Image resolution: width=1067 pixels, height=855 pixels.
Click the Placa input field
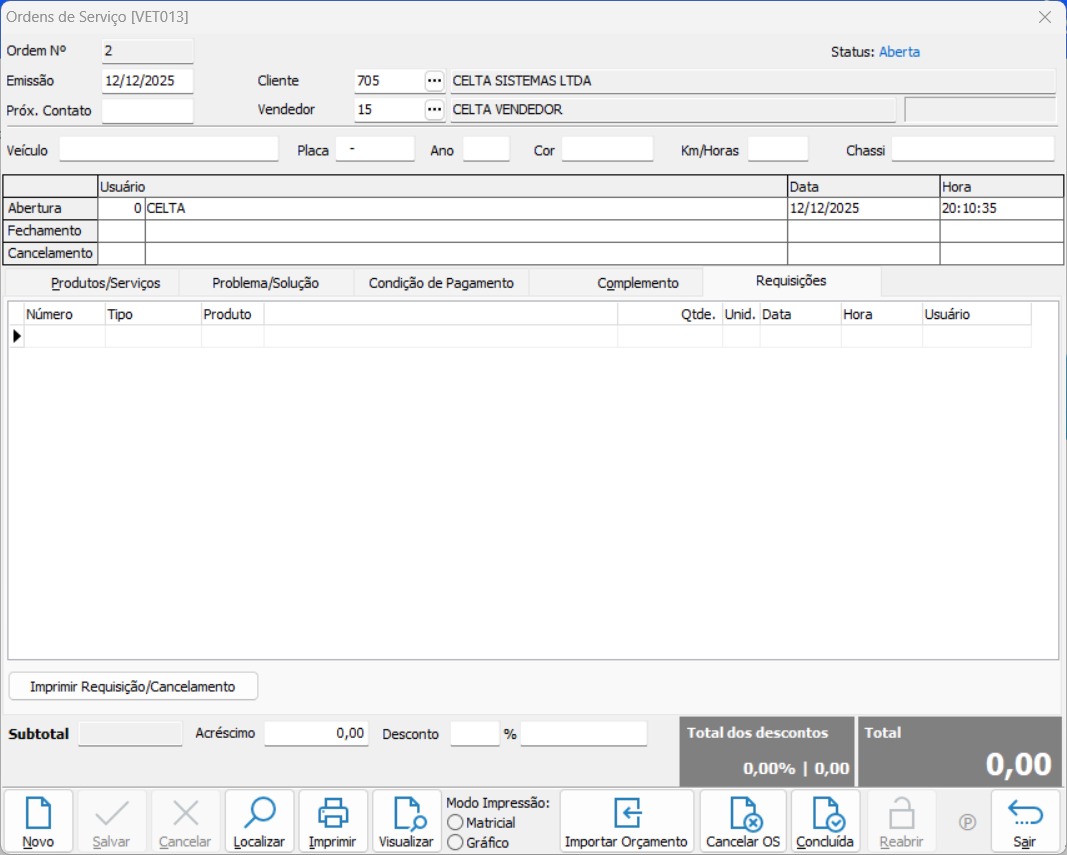point(375,150)
